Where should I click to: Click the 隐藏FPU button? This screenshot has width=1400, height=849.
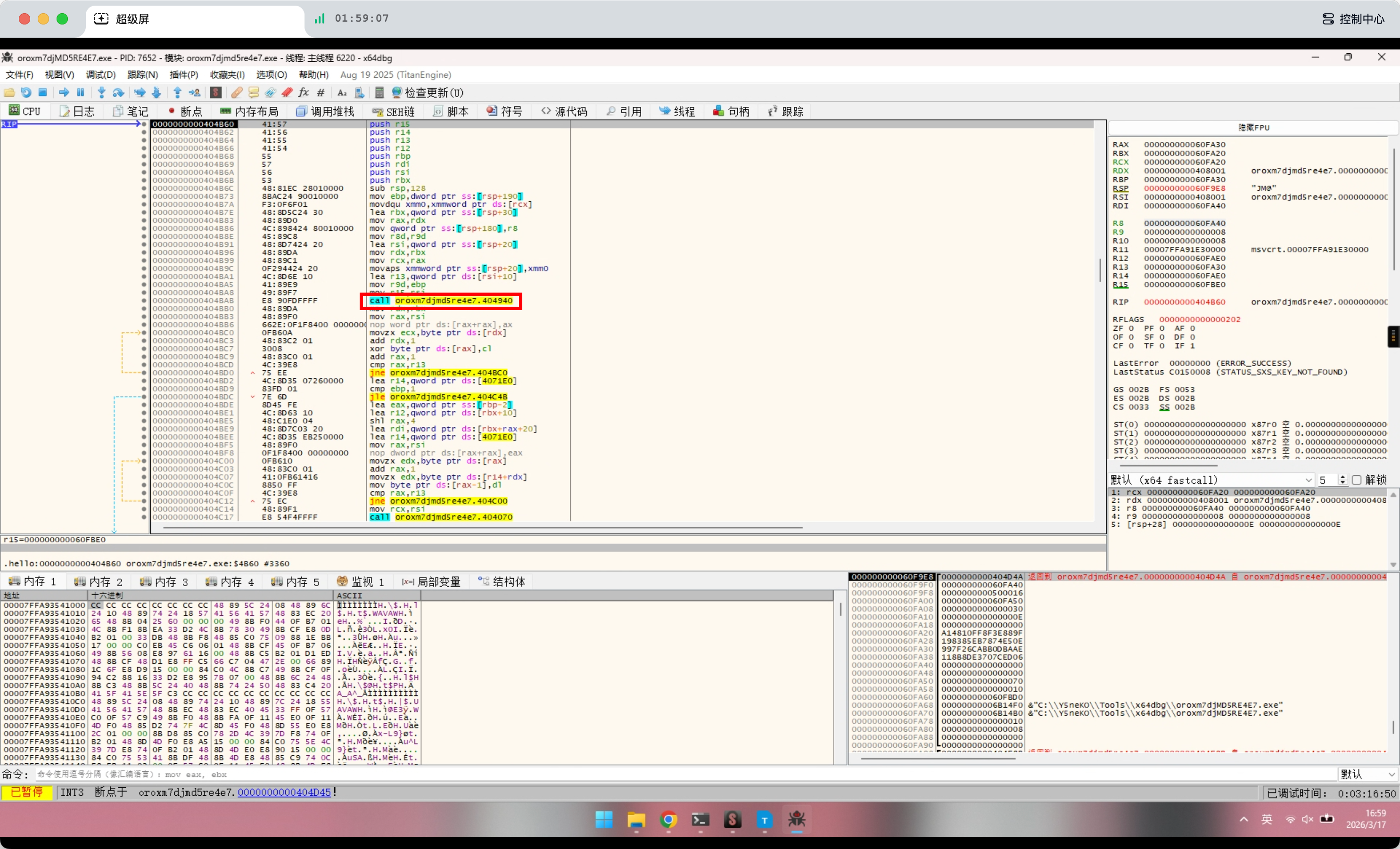coord(1253,128)
